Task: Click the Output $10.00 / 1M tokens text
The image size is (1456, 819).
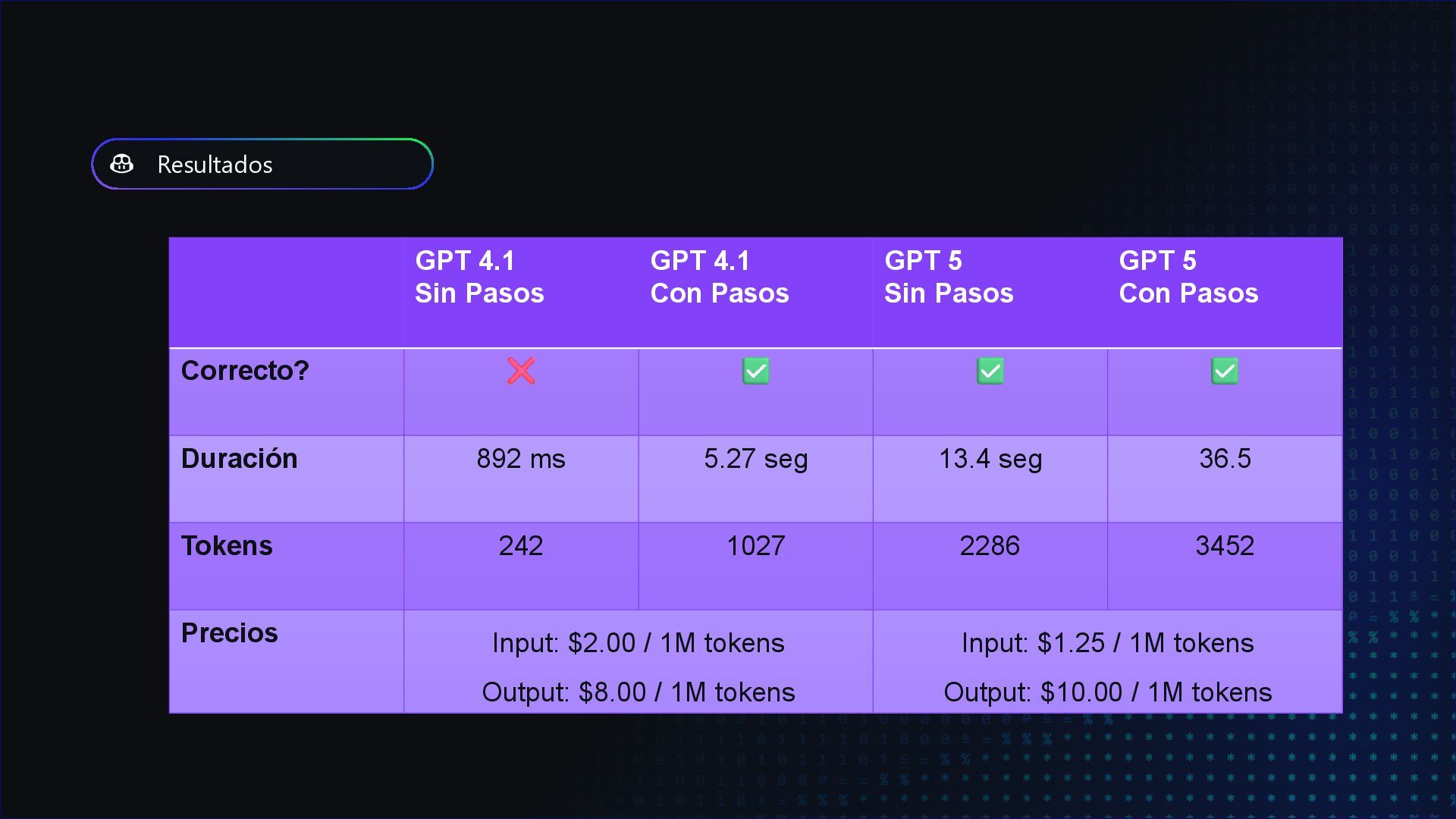Action: (1108, 692)
